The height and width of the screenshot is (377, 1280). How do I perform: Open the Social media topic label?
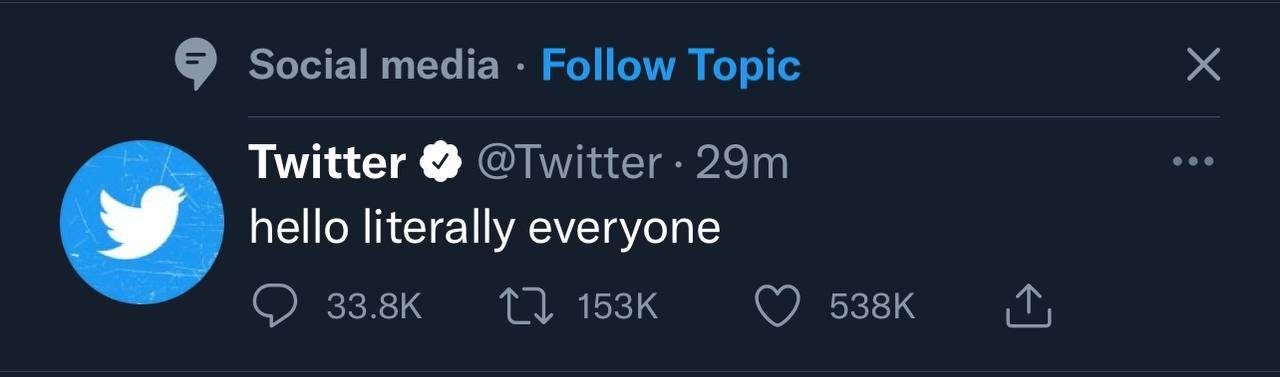coord(374,66)
